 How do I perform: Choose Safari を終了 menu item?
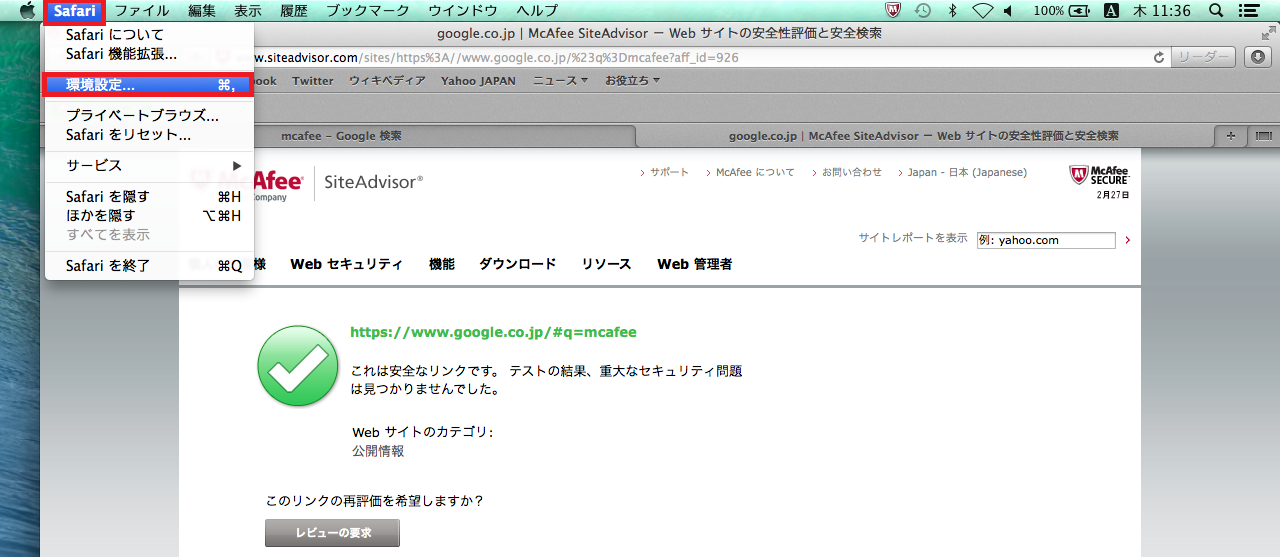tap(148, 266)
